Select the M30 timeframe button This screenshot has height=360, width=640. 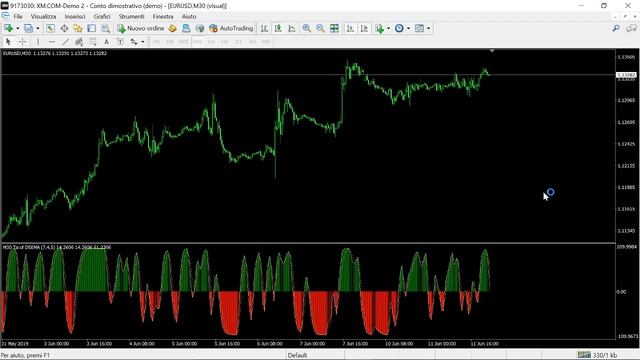198,42
